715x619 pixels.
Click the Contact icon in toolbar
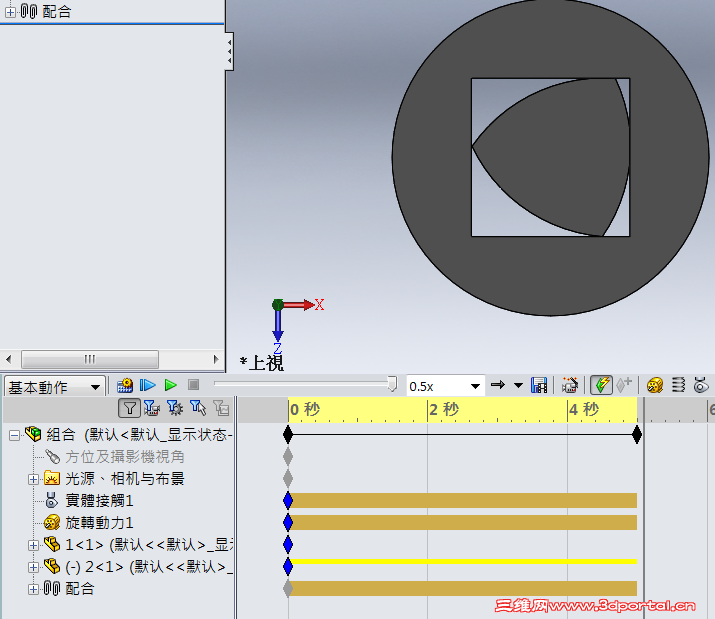pyautogui.click(x=701, y=385)
